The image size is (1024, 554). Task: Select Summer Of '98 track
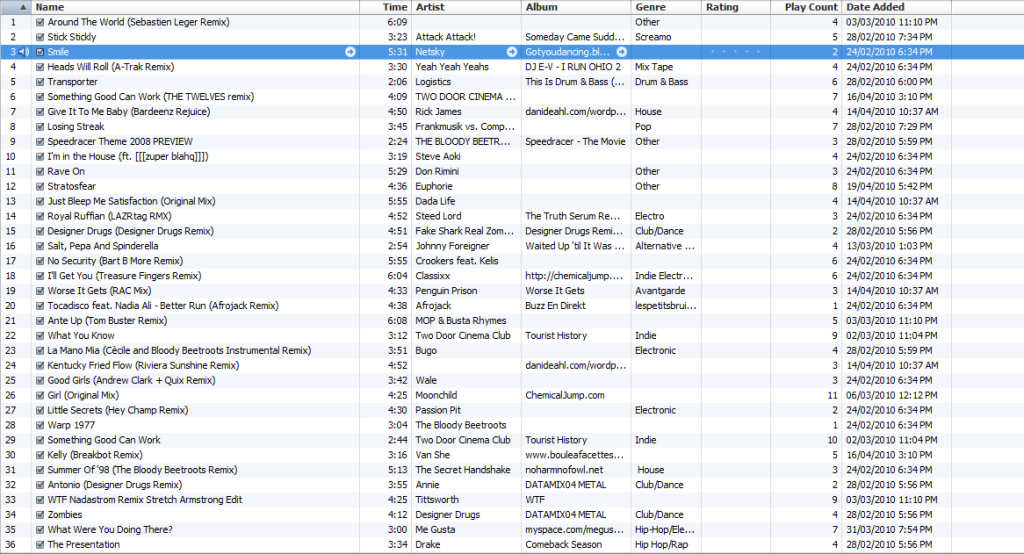[142, 470]
